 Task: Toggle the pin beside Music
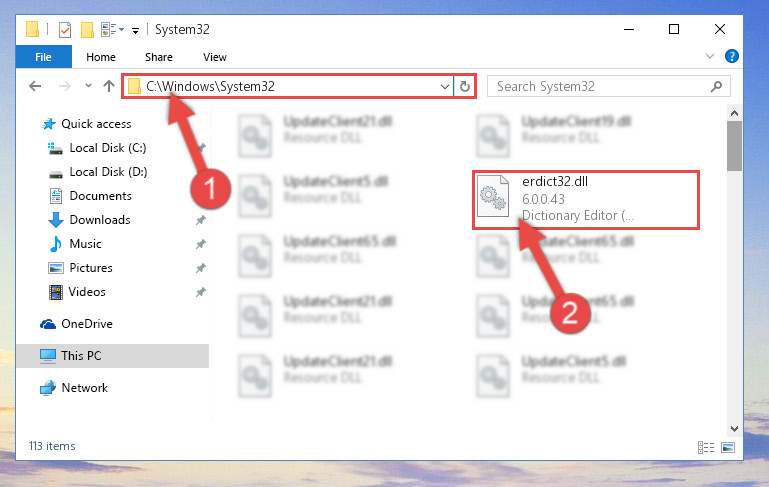click(x=201, y=244)
